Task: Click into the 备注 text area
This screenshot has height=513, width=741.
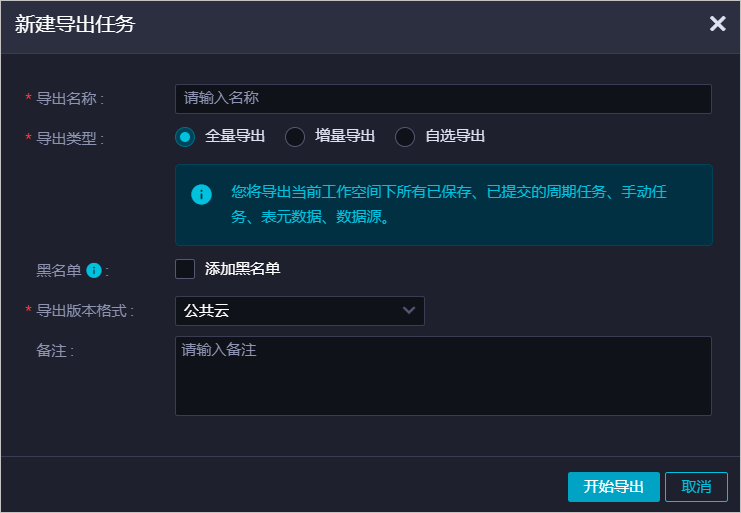Action: (x=442, y=375)
